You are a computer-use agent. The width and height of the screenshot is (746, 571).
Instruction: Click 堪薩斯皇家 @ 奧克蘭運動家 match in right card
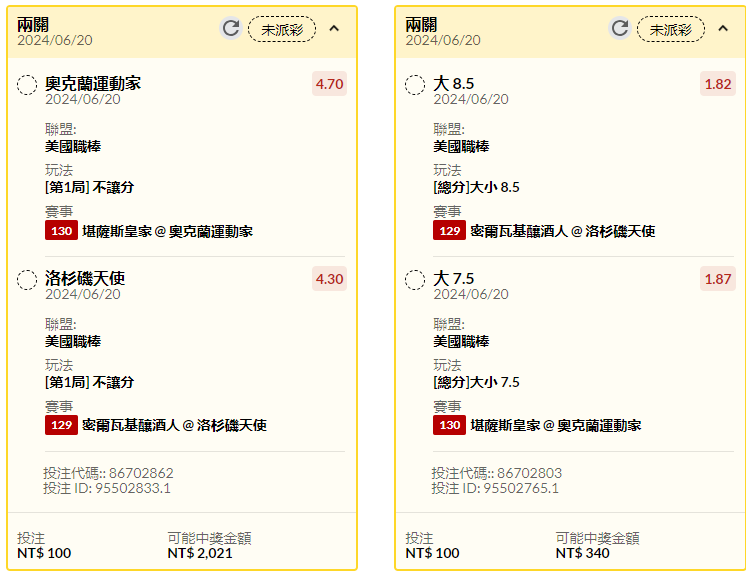[556, 425]
